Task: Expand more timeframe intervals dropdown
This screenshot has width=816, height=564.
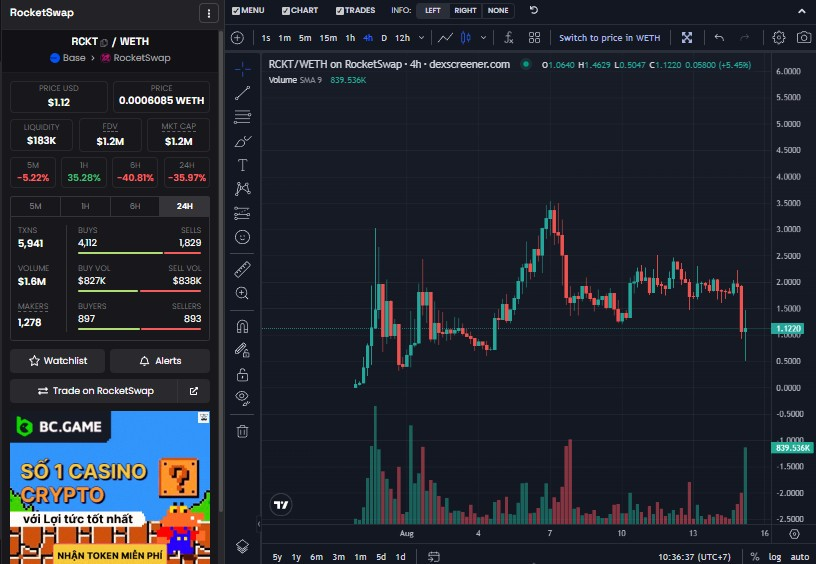Action: point(422,37)
